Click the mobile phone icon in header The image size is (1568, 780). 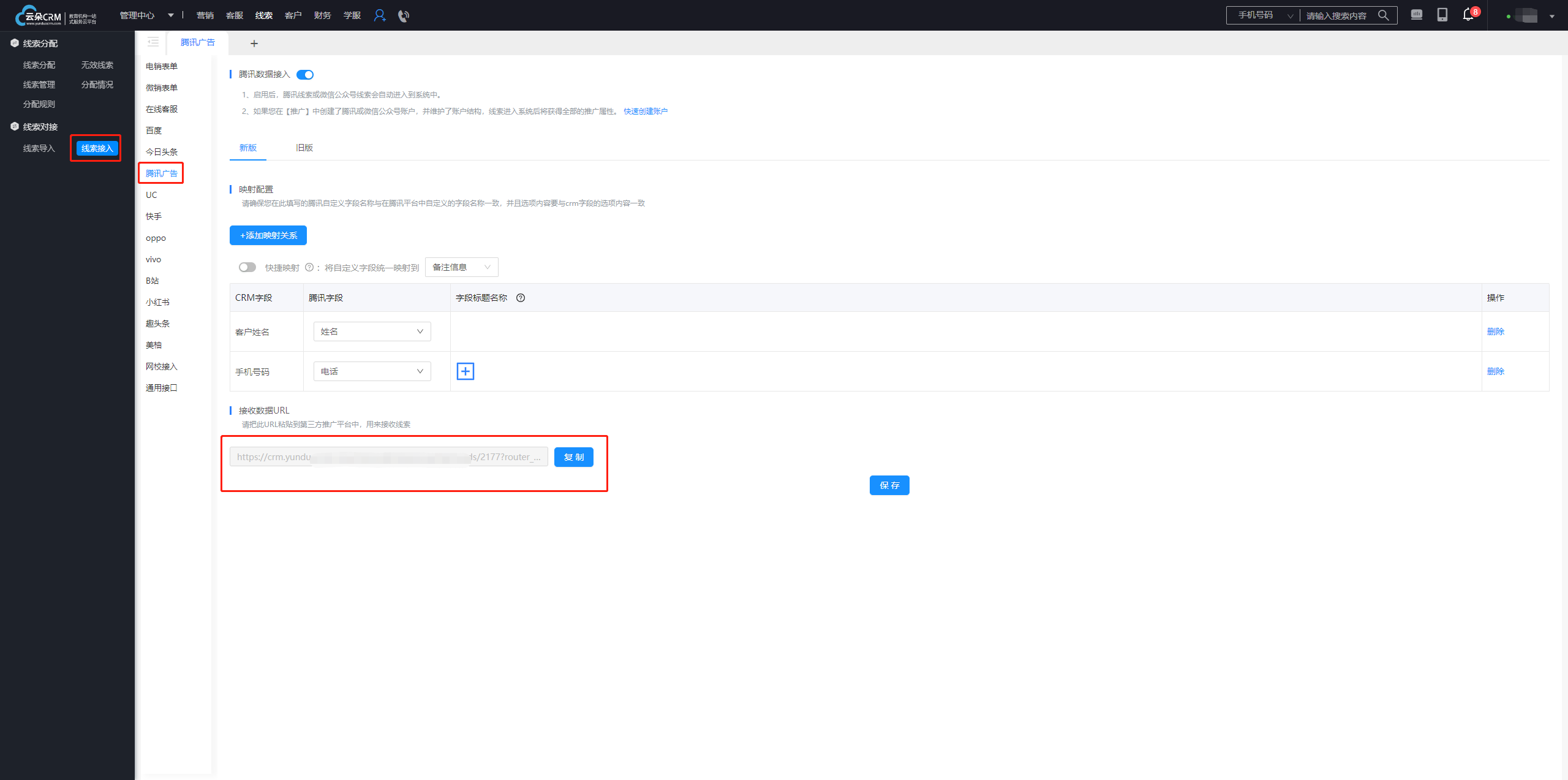click(1442, 15)
